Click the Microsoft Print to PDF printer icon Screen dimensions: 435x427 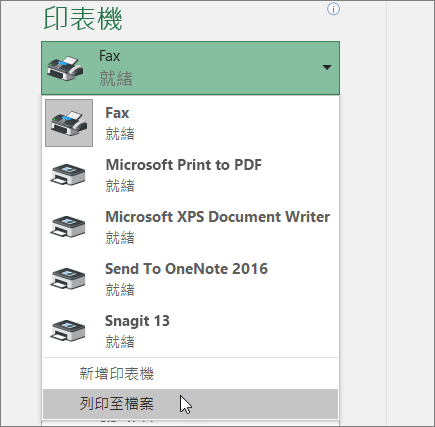tap(68, 174)
